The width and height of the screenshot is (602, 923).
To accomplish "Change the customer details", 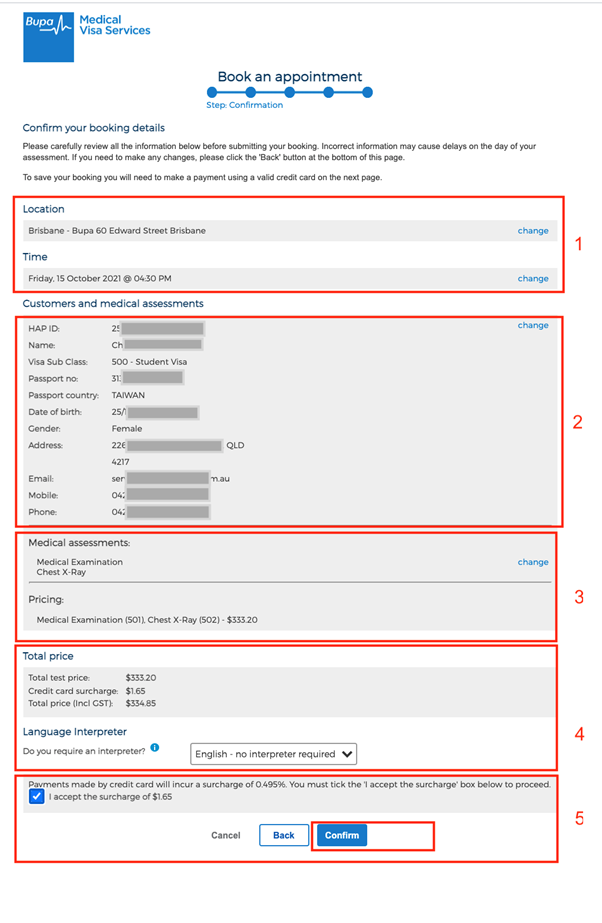I will click(x=532, y=325).
